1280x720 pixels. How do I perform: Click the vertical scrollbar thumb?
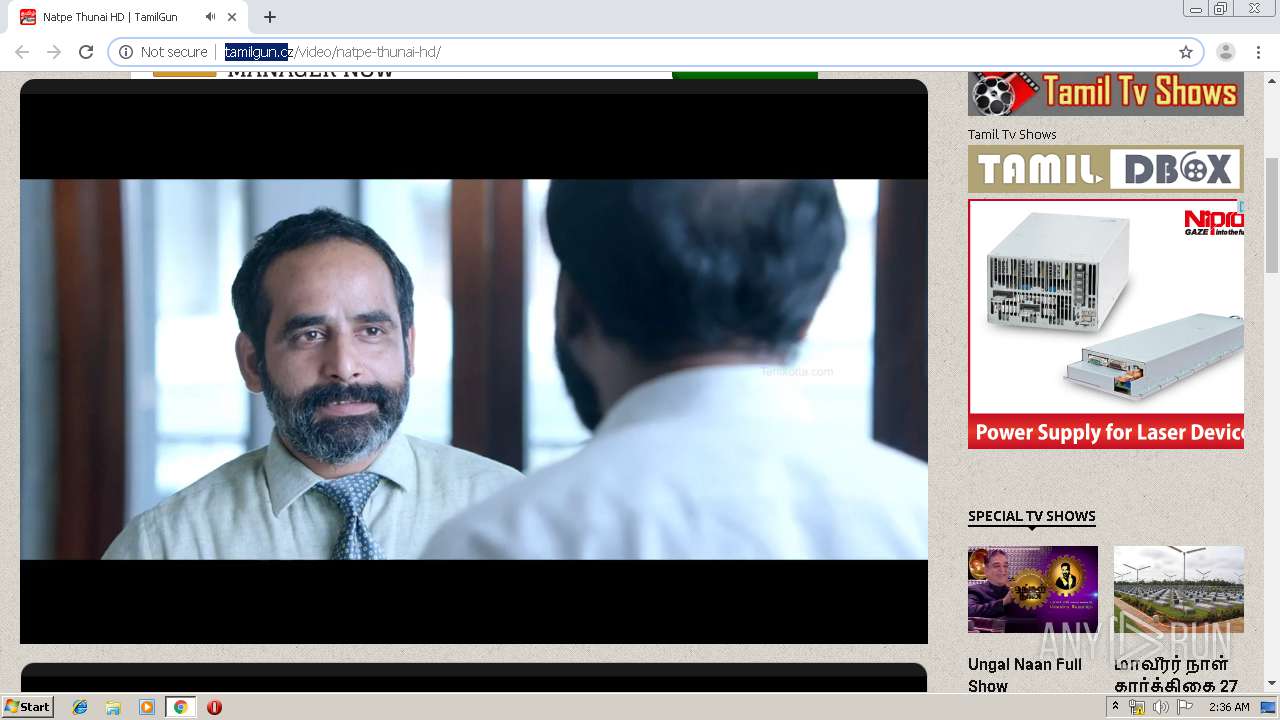[x=1272, y=215]
